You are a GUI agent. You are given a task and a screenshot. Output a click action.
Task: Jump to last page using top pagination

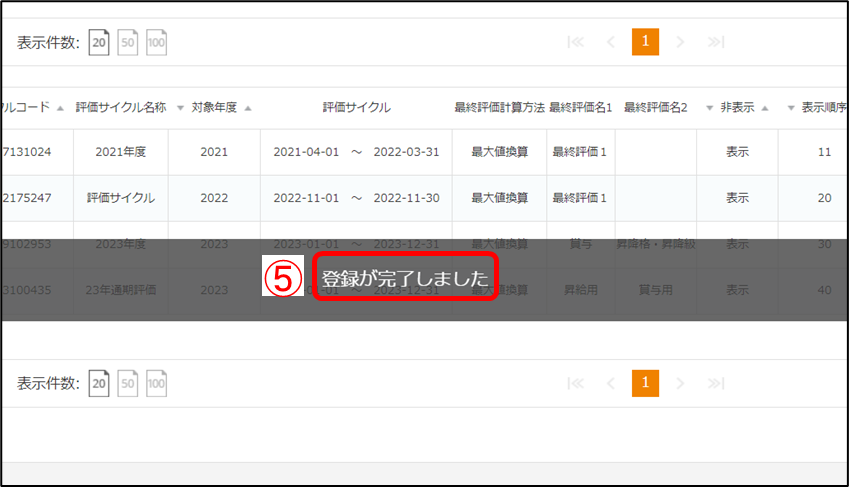click(x=715, y=42)
